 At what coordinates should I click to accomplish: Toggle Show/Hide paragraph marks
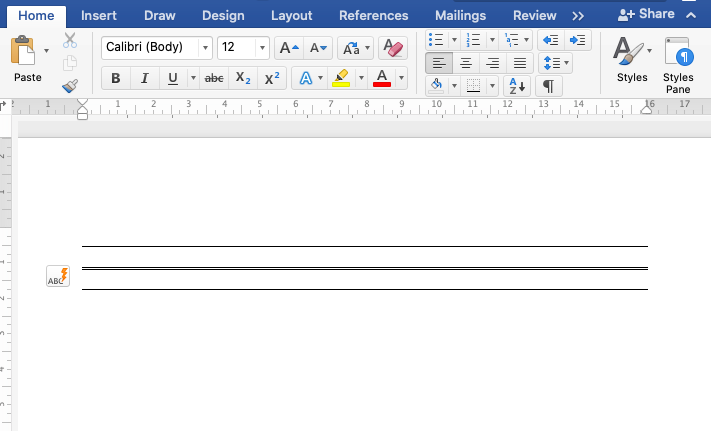click(549, 86)
